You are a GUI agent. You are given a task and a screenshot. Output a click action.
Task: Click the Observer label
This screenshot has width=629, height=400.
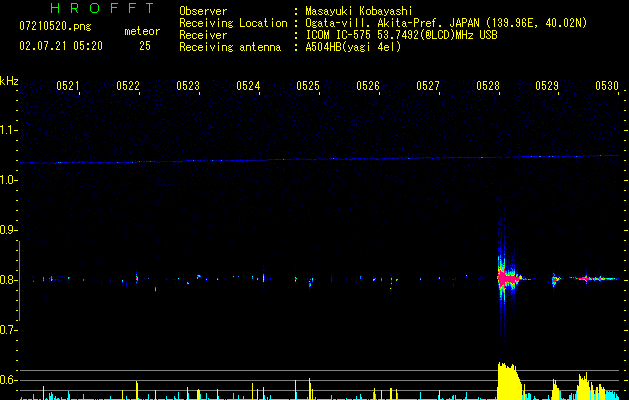203,11
